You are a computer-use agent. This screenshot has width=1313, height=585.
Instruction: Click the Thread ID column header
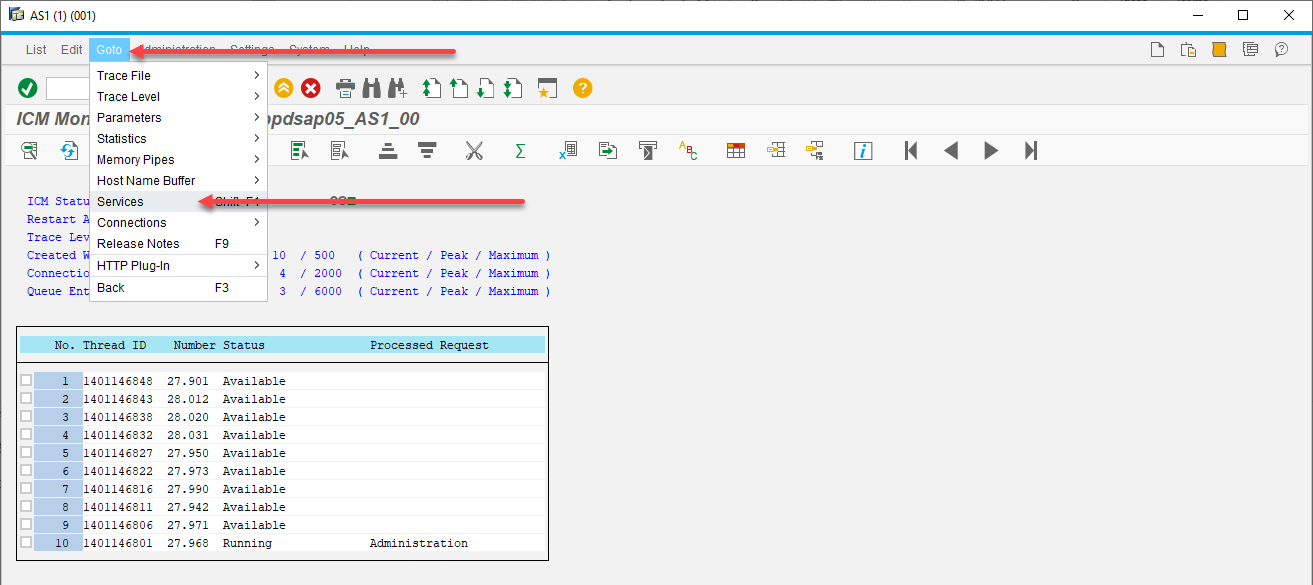(x=114, y=345)
